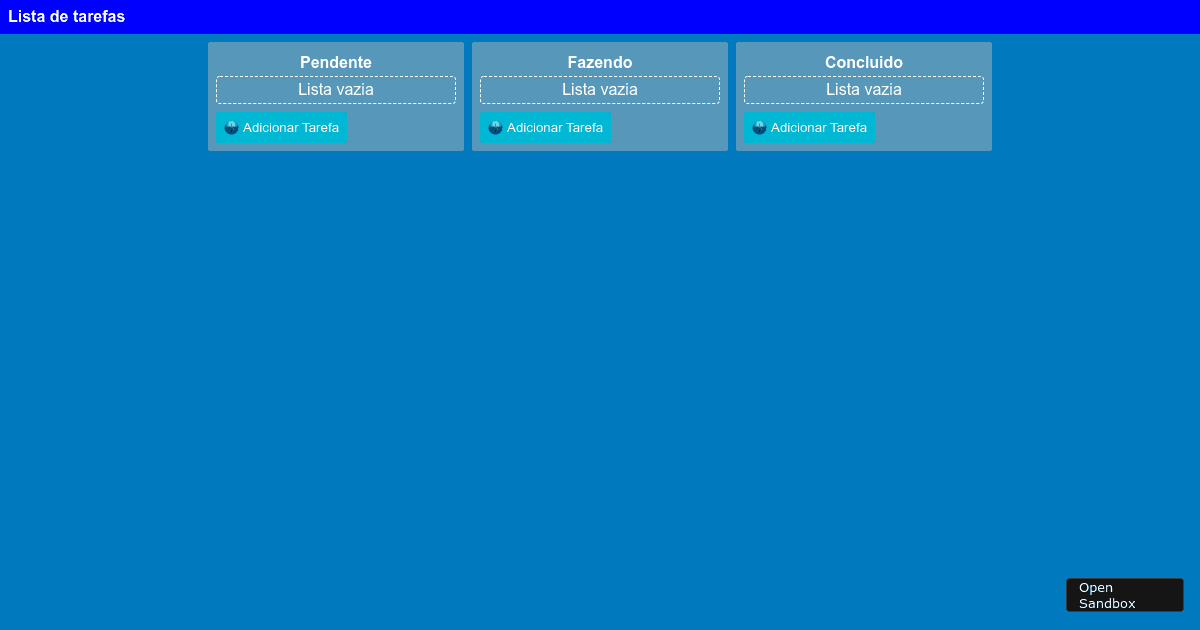The width and height of the screenshot is (1200, 630).
Task: Click the plus icon on Pendente's Adicionar Tarefa button
Action: [231, 127]
